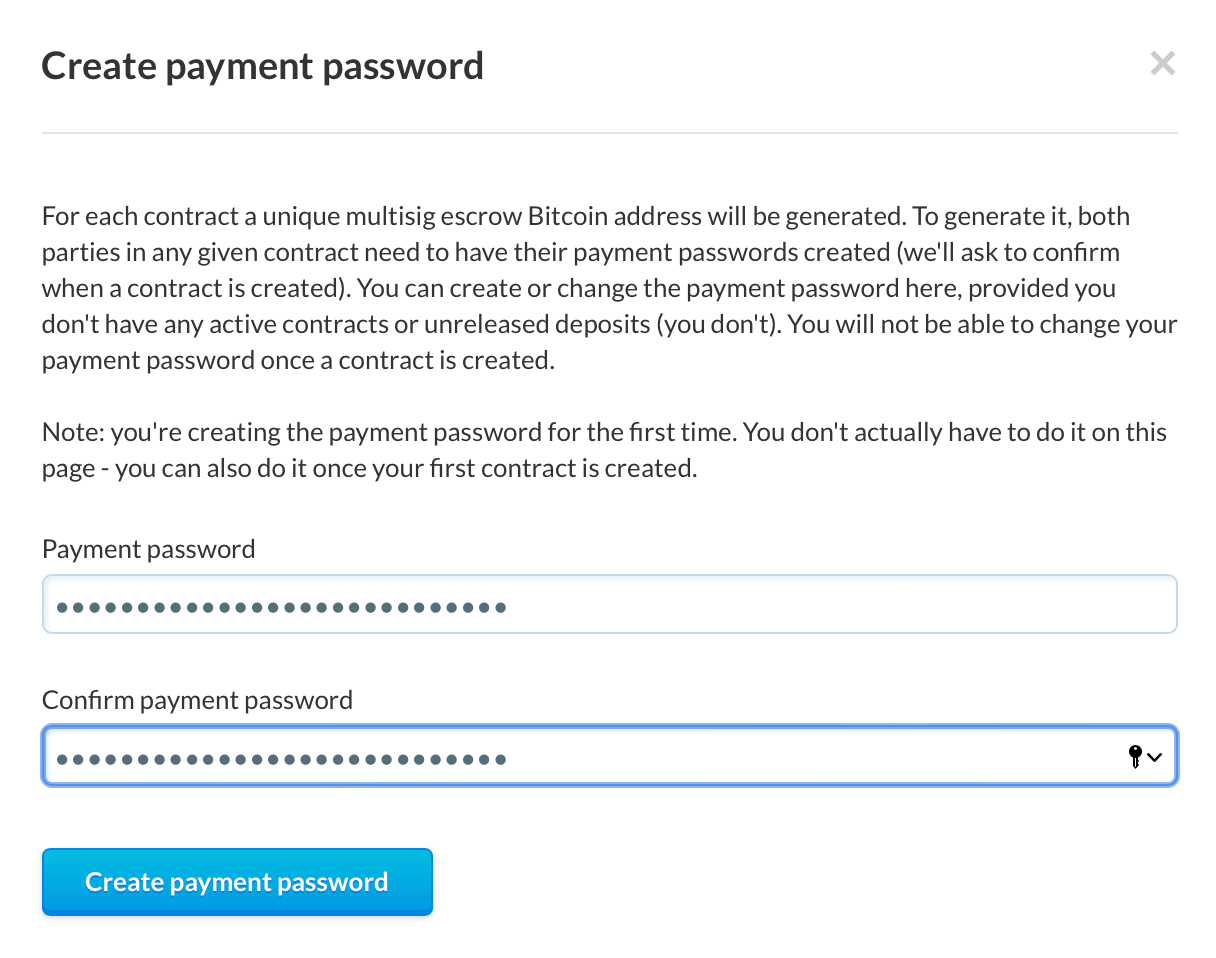This screenshot has width=1216, height=958.
Task: Click the word "Note:" in the second paragraph
Action: [73, 432]
